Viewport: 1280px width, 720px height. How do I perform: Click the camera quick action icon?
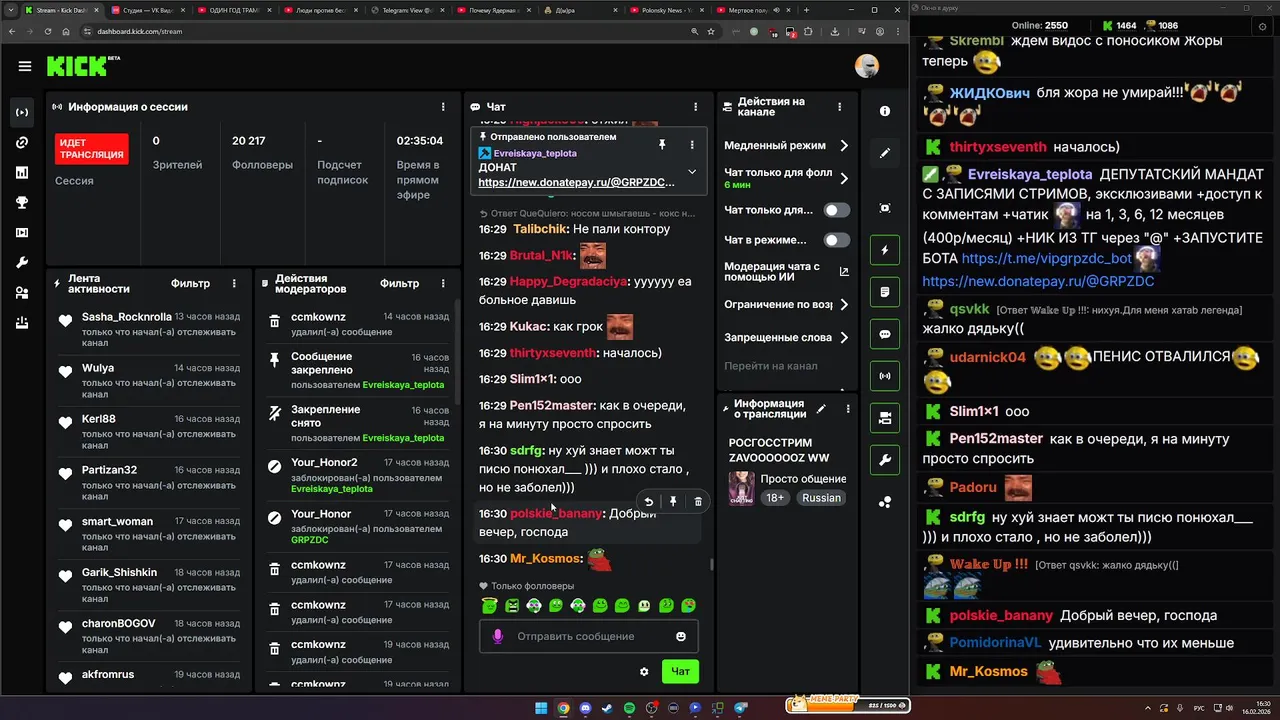(x=885, y=418)
